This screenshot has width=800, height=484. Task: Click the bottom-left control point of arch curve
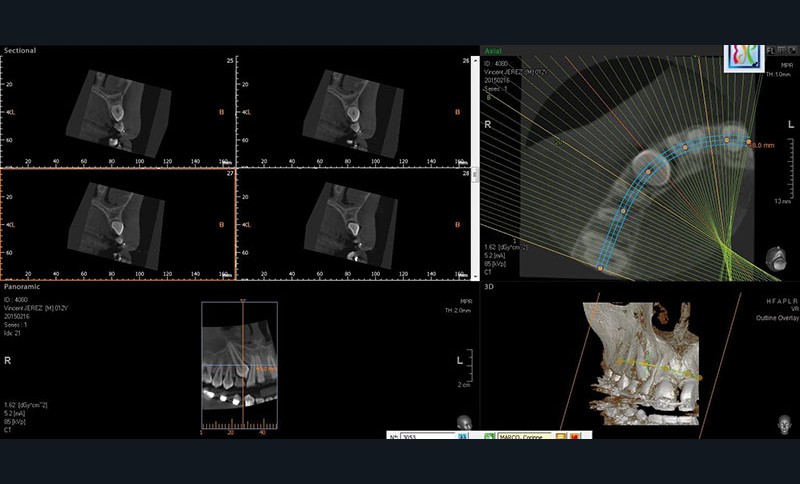(x=600, y=268)
